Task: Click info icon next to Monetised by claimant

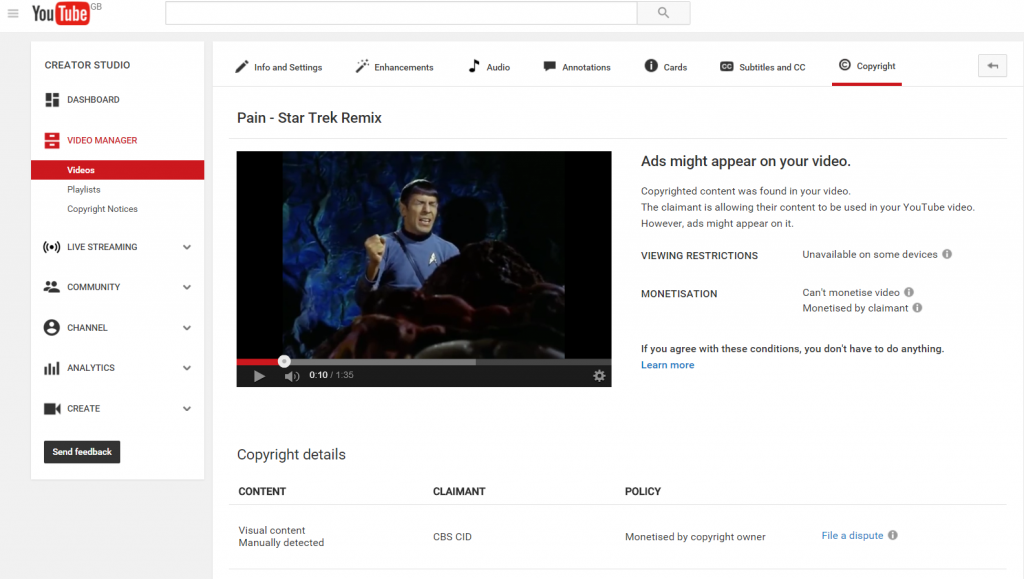Action: point(918,307)
